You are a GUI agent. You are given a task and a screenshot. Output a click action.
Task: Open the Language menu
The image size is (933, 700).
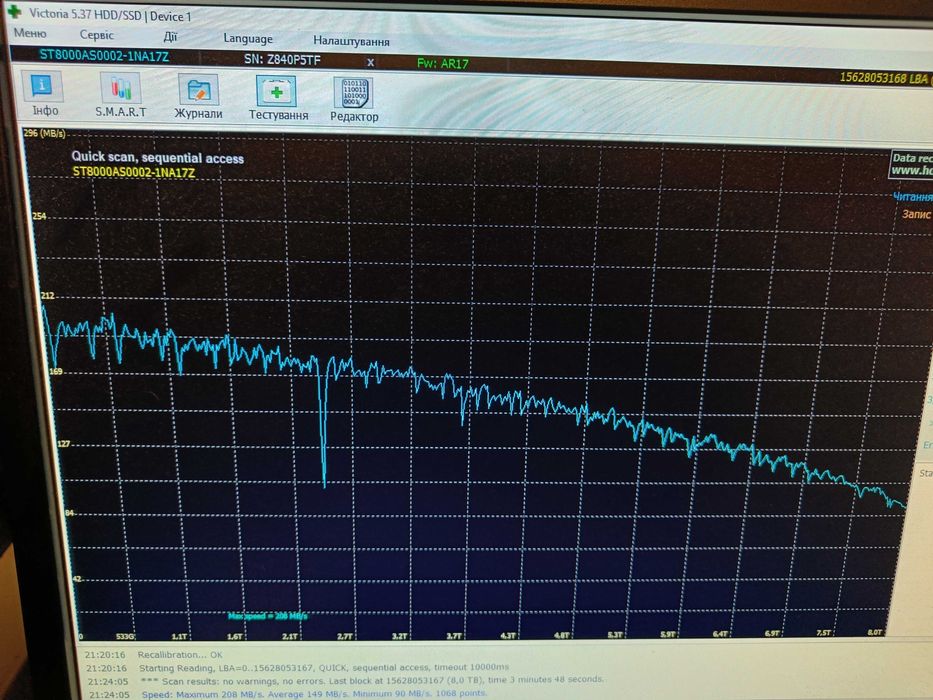tap(248, 39)
